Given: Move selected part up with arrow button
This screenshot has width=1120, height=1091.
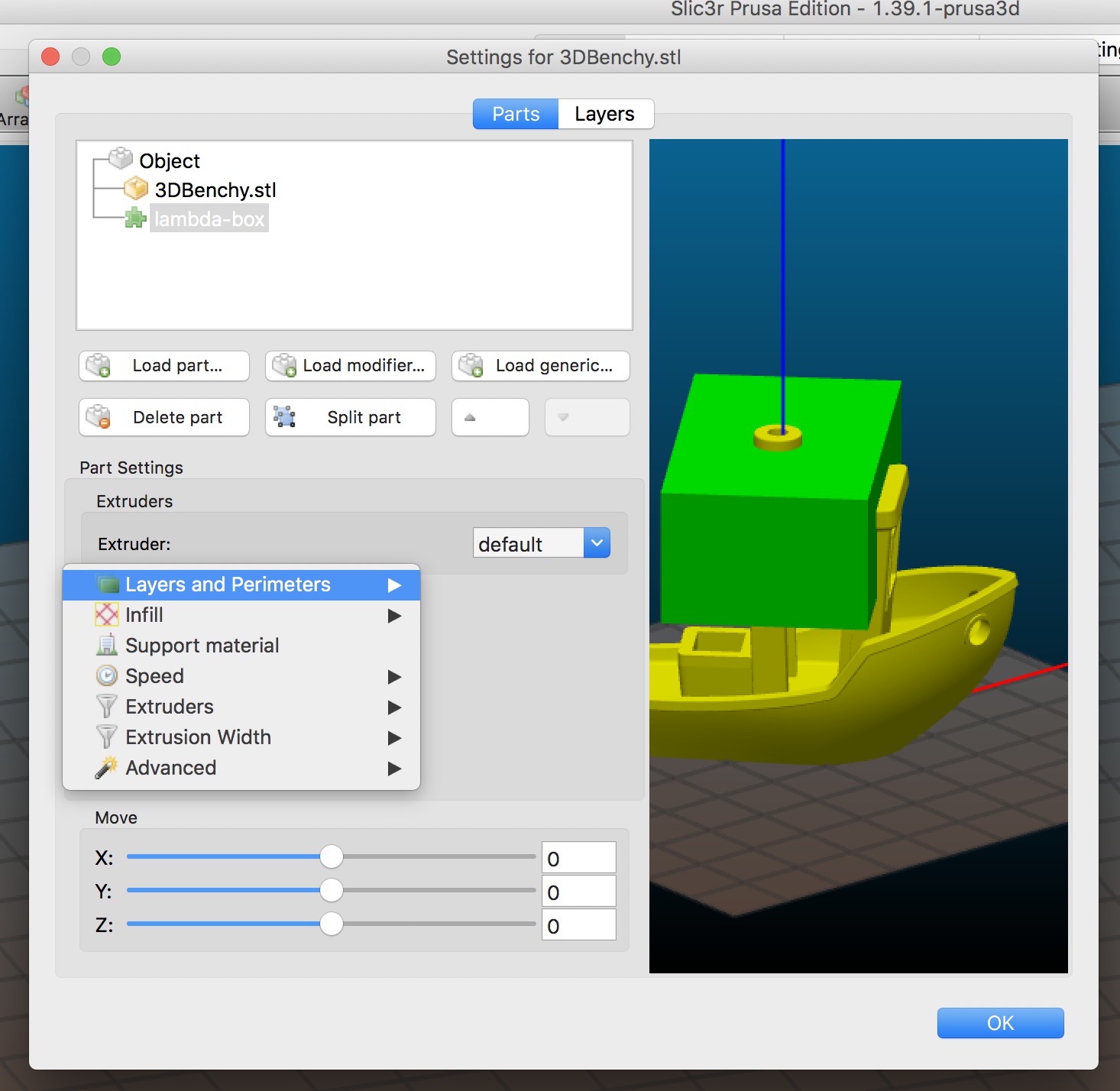Looking at the screenshot, I should tap(490, 417).
